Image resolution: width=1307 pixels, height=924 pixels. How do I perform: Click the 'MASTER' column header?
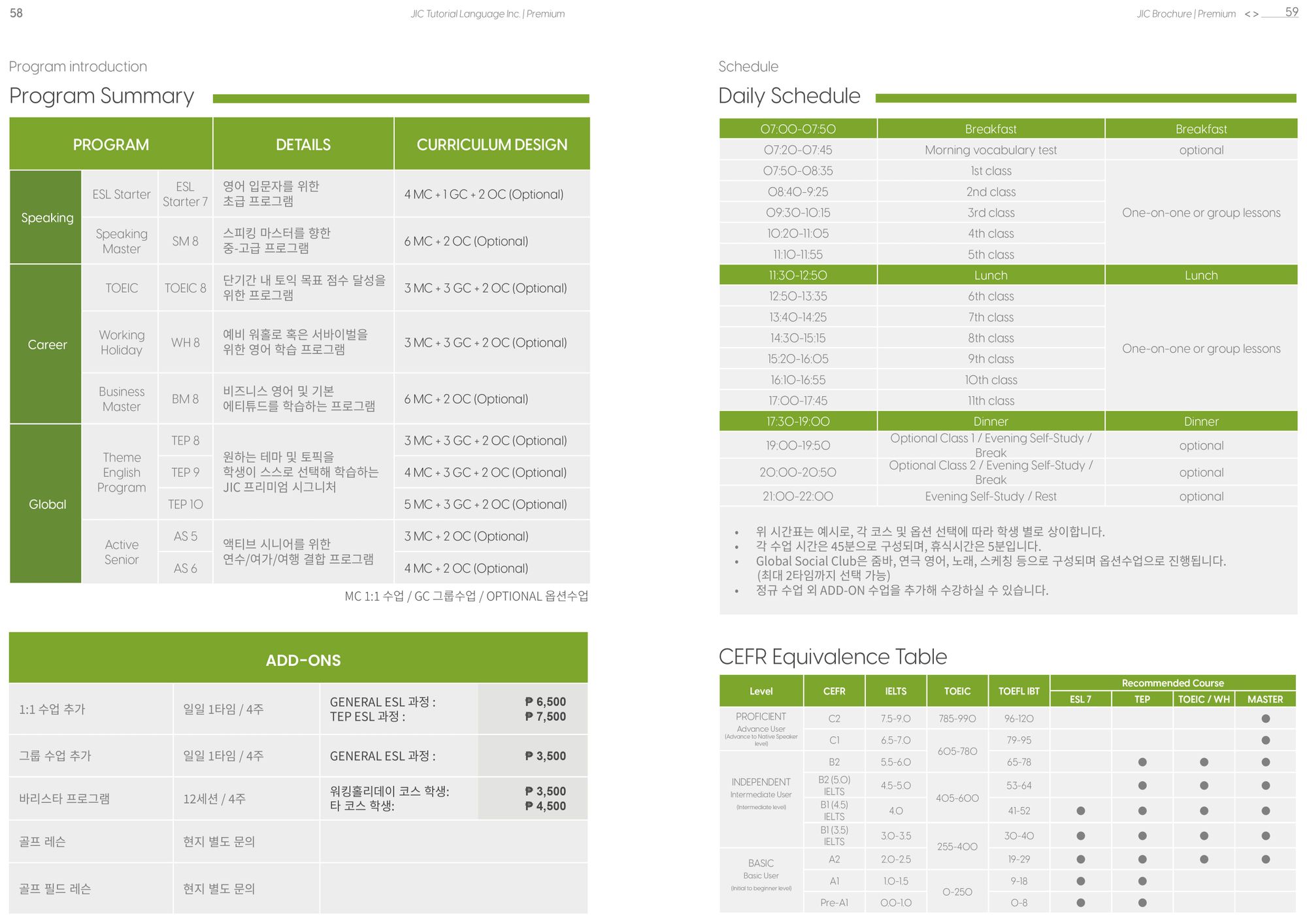click(1265, 699)
